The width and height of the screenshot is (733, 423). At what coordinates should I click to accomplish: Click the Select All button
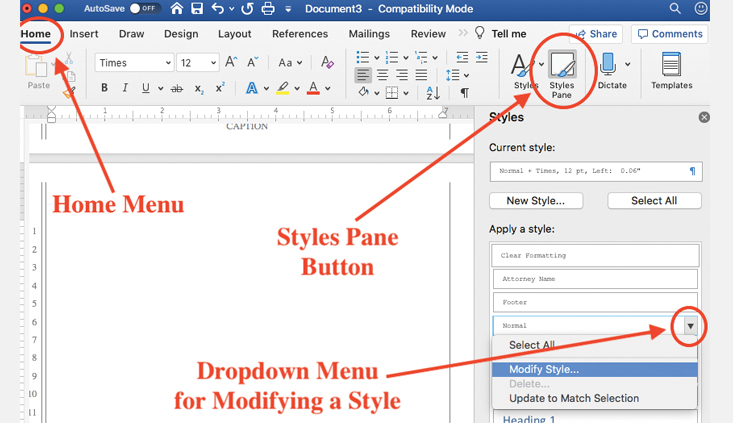point(654,201)
